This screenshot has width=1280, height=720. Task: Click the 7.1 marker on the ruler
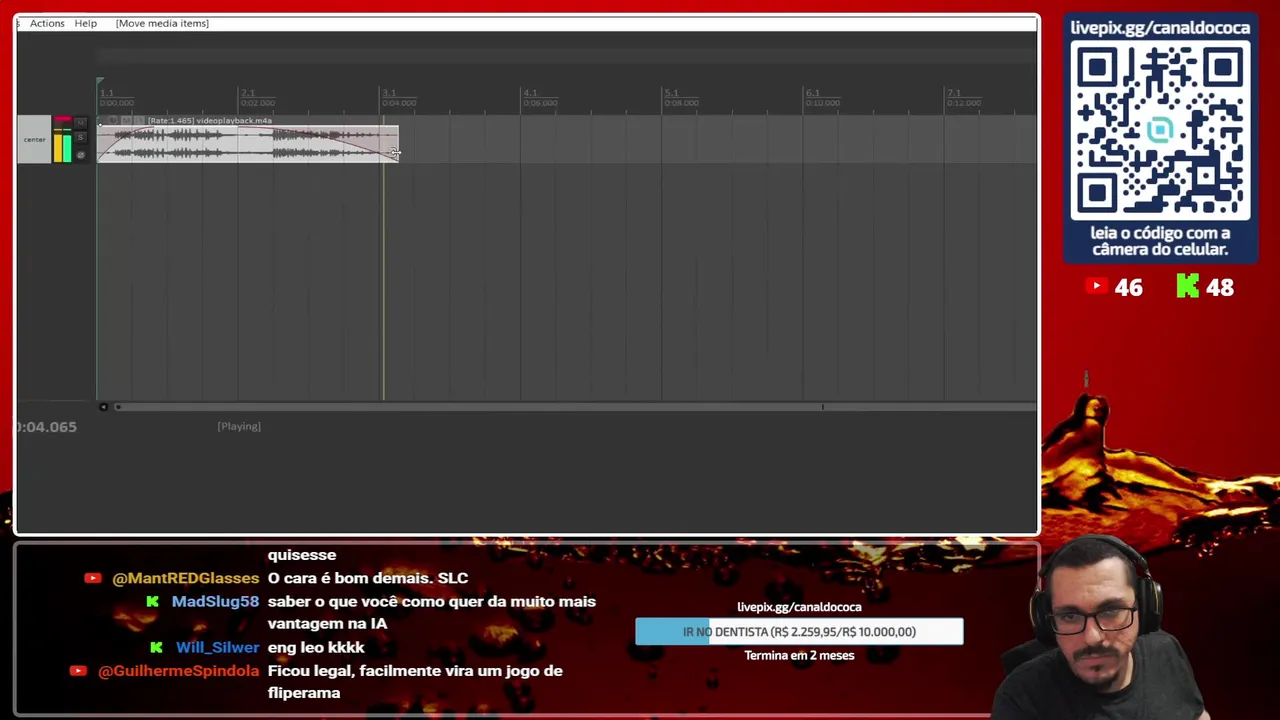point(954,93)
